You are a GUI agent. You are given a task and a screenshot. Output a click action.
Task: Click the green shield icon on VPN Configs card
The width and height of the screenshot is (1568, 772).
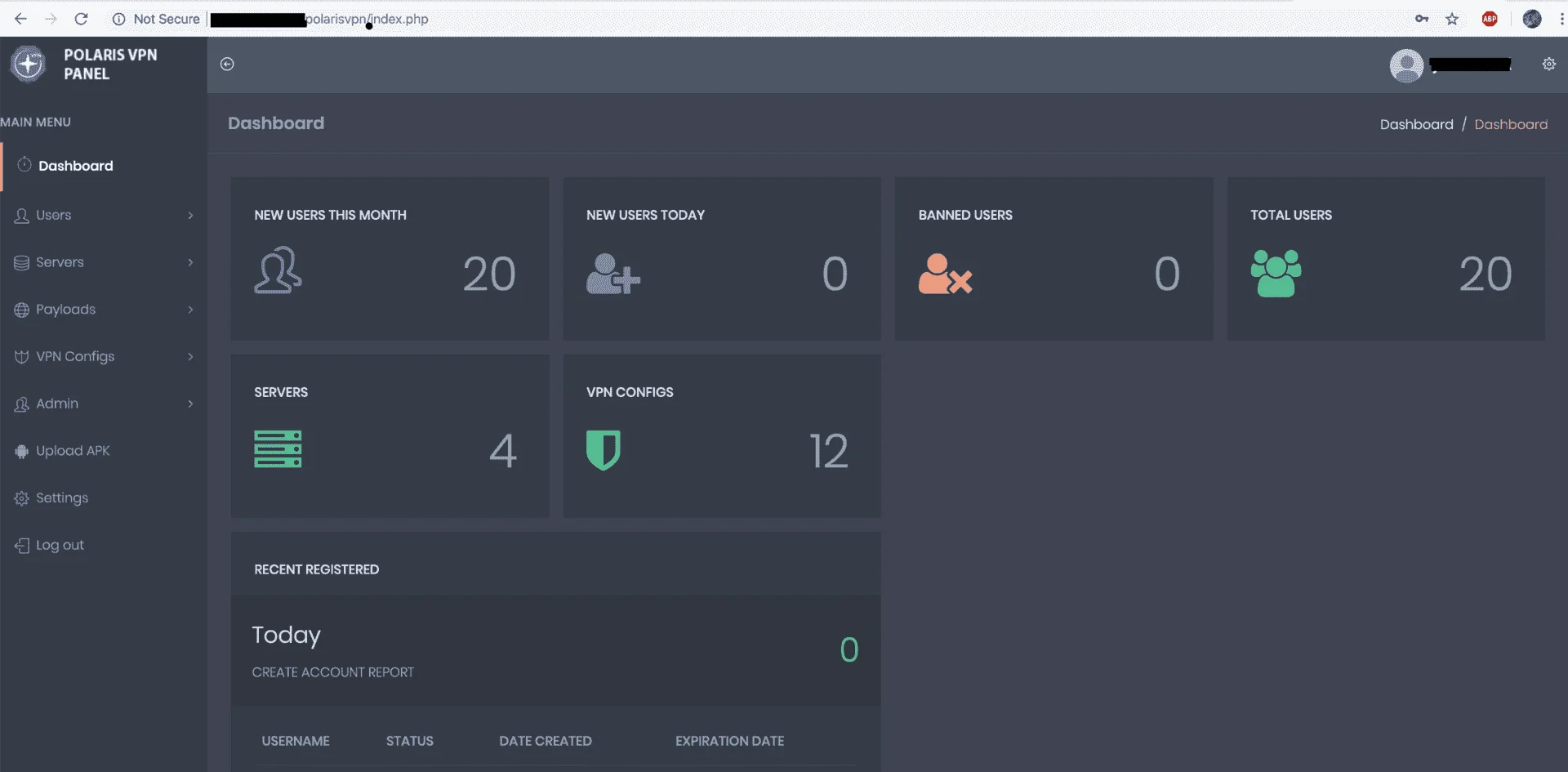604,450
